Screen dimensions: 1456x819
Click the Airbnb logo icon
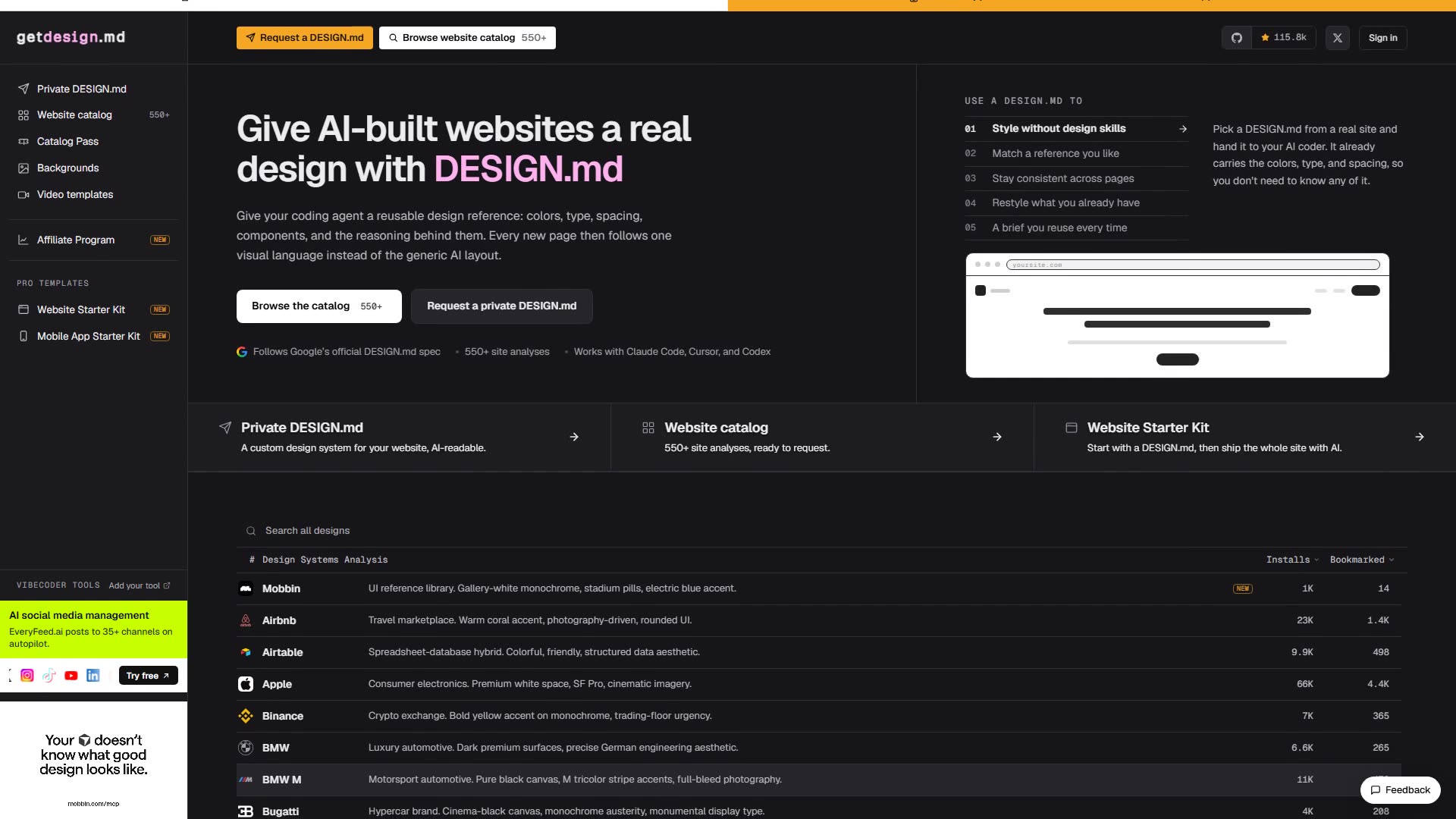(246, 620)
